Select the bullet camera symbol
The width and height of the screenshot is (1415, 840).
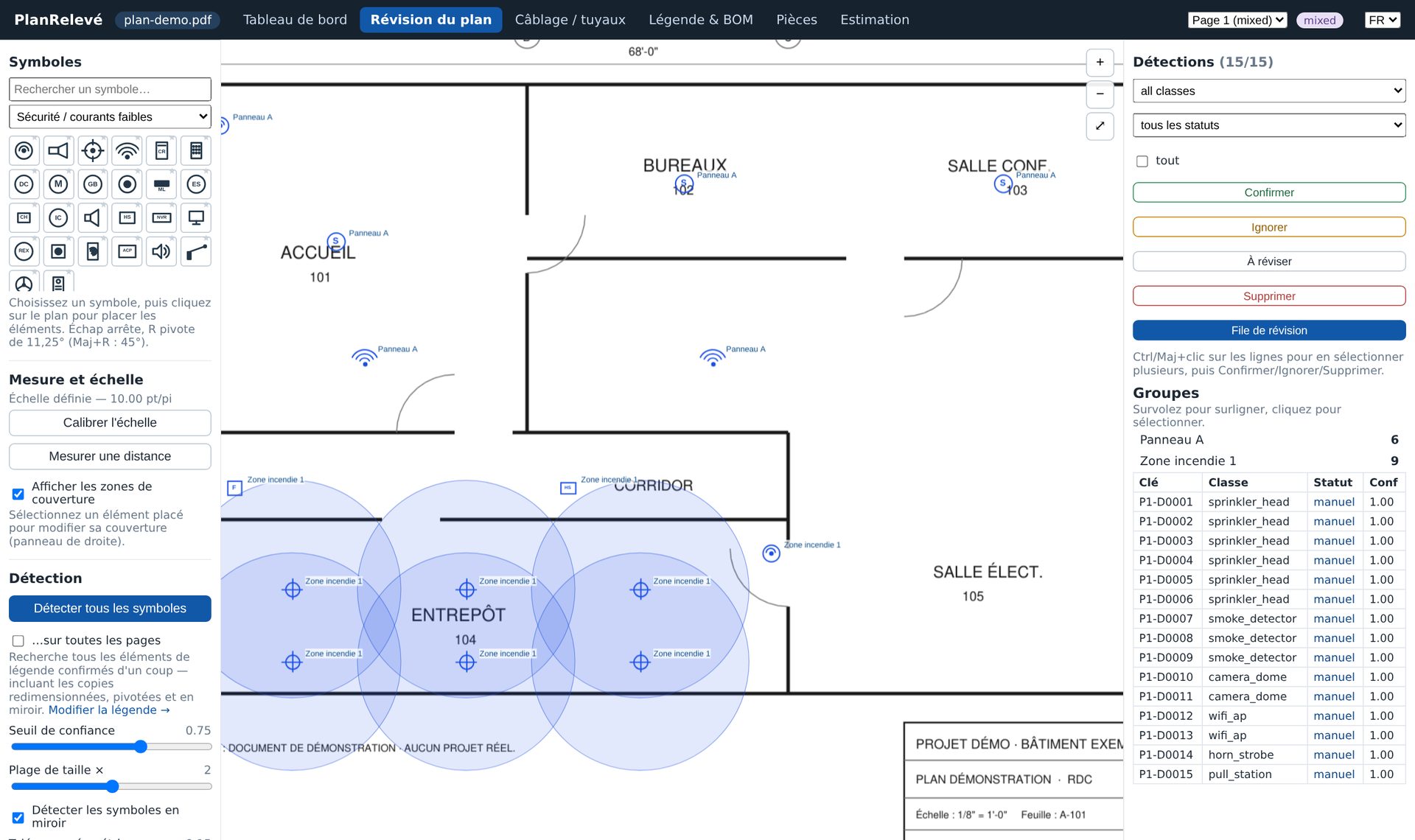tap(58, 150)
